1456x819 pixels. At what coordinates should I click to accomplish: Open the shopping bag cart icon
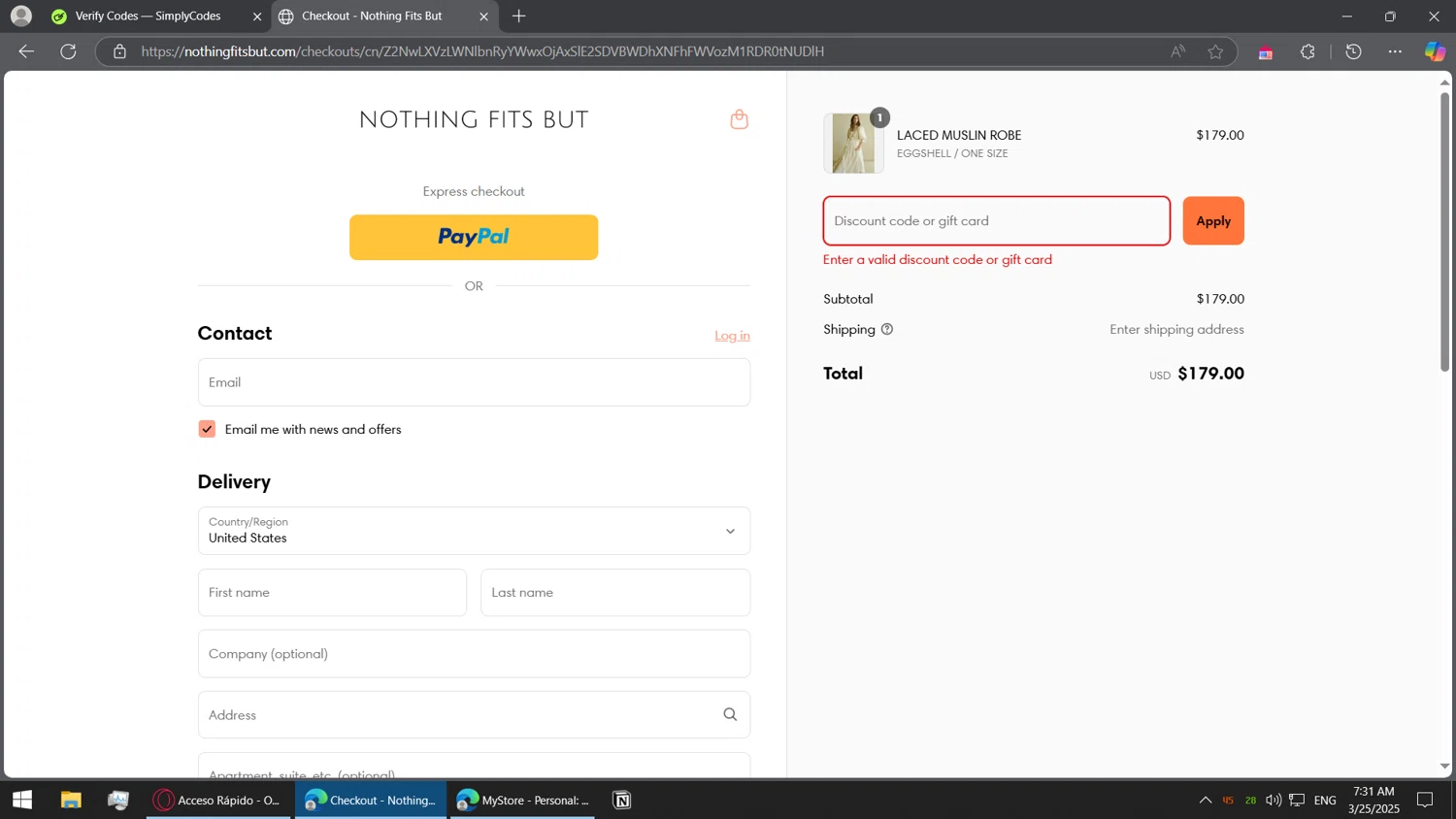coord(739,119)
